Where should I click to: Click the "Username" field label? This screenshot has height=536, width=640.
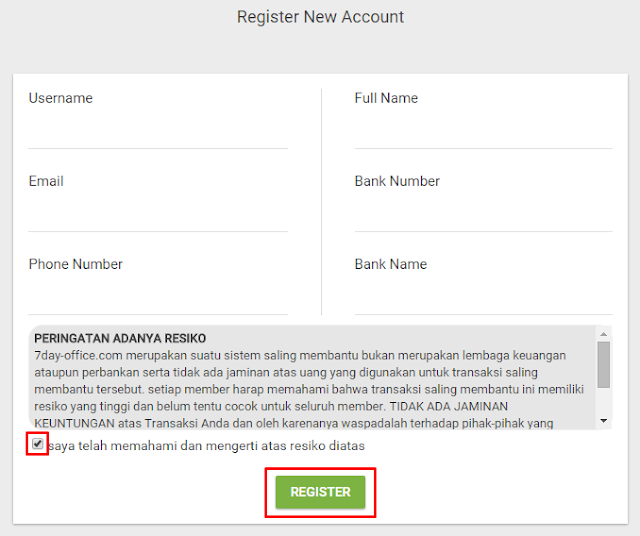point(60,98)
